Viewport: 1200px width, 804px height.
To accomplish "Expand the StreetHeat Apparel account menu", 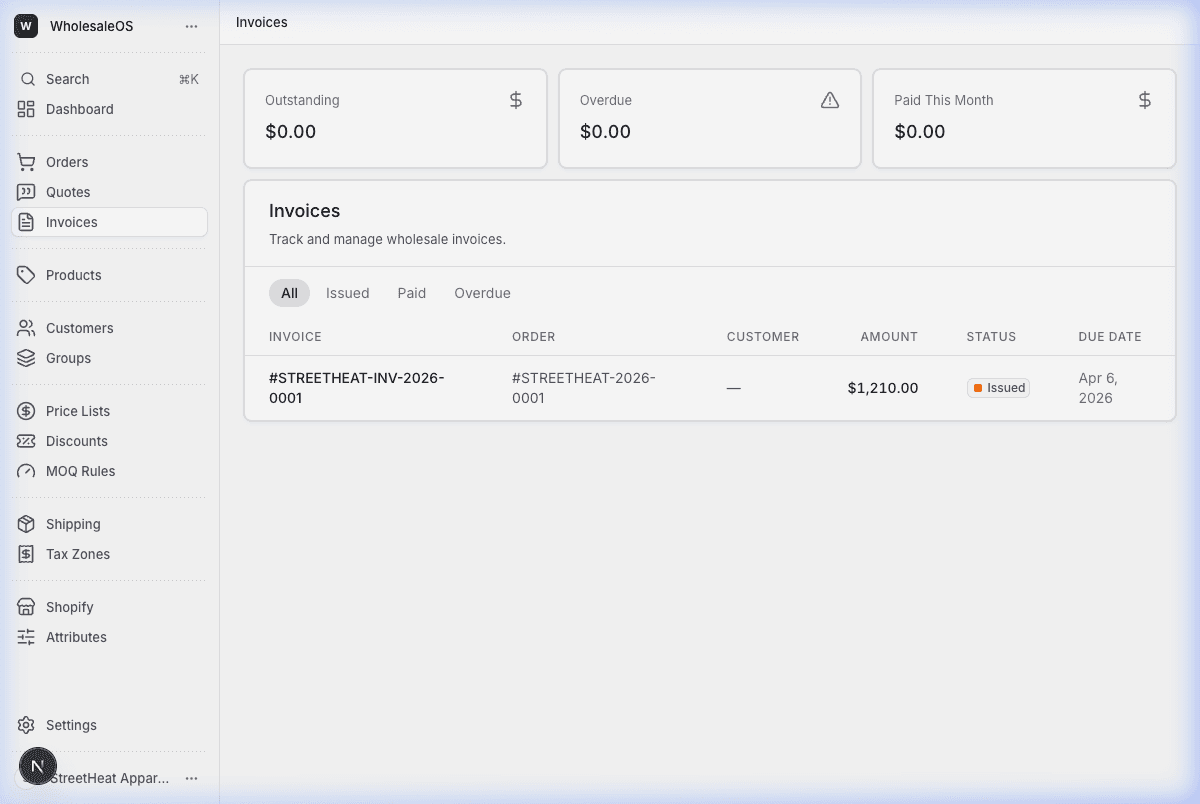I will 191,778.
